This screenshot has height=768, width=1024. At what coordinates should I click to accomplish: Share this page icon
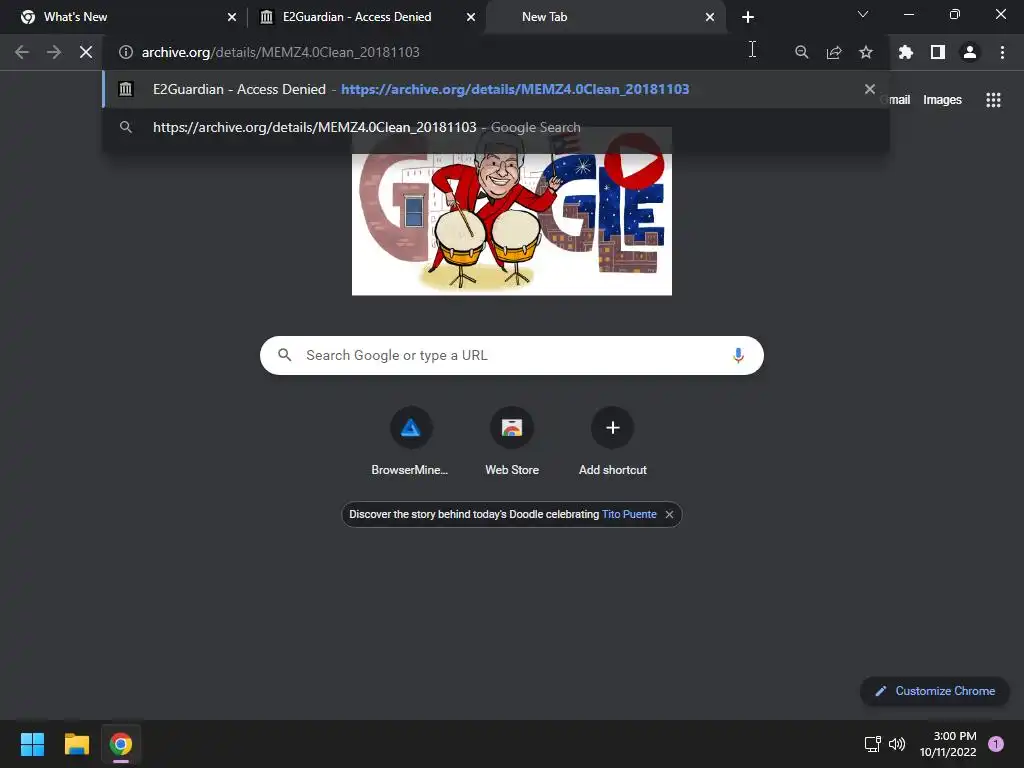click(834, 52)
